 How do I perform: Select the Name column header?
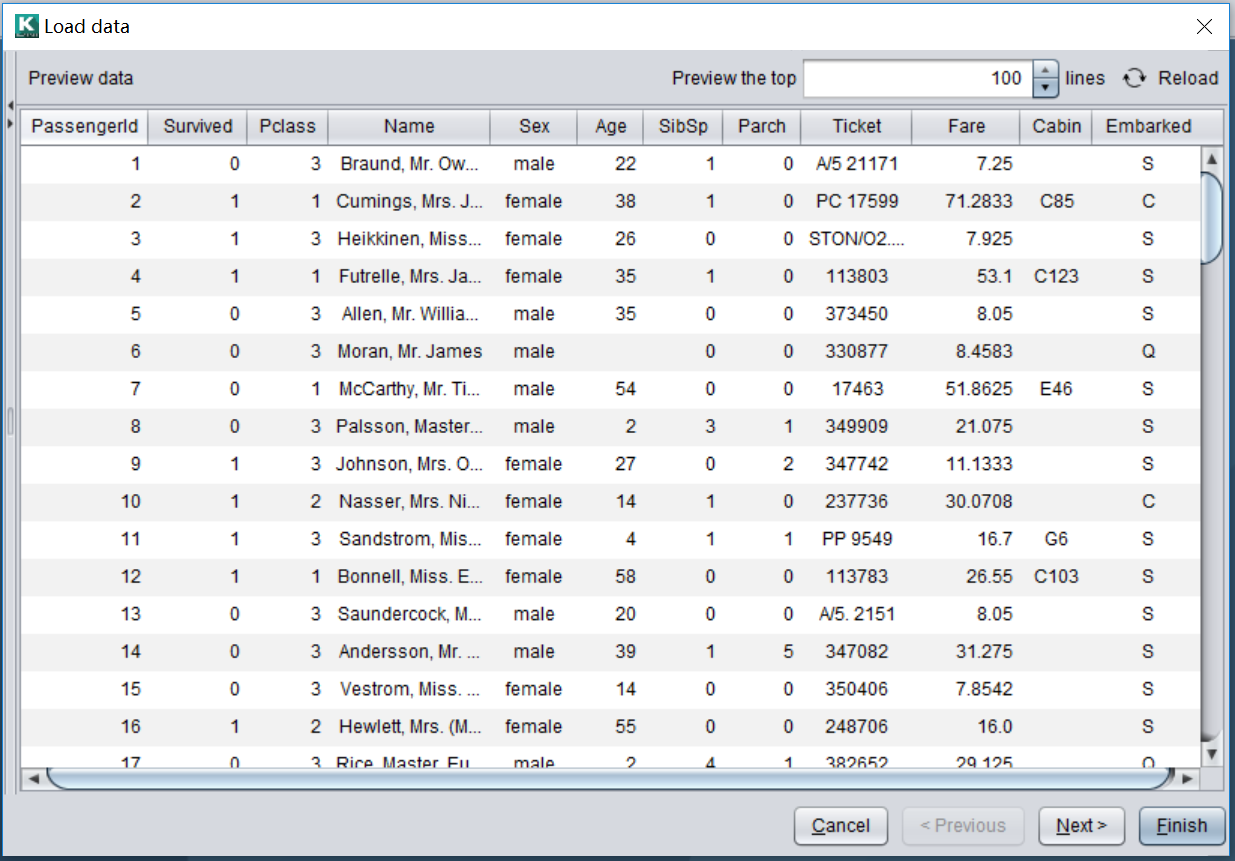click(x=409, y=126)
